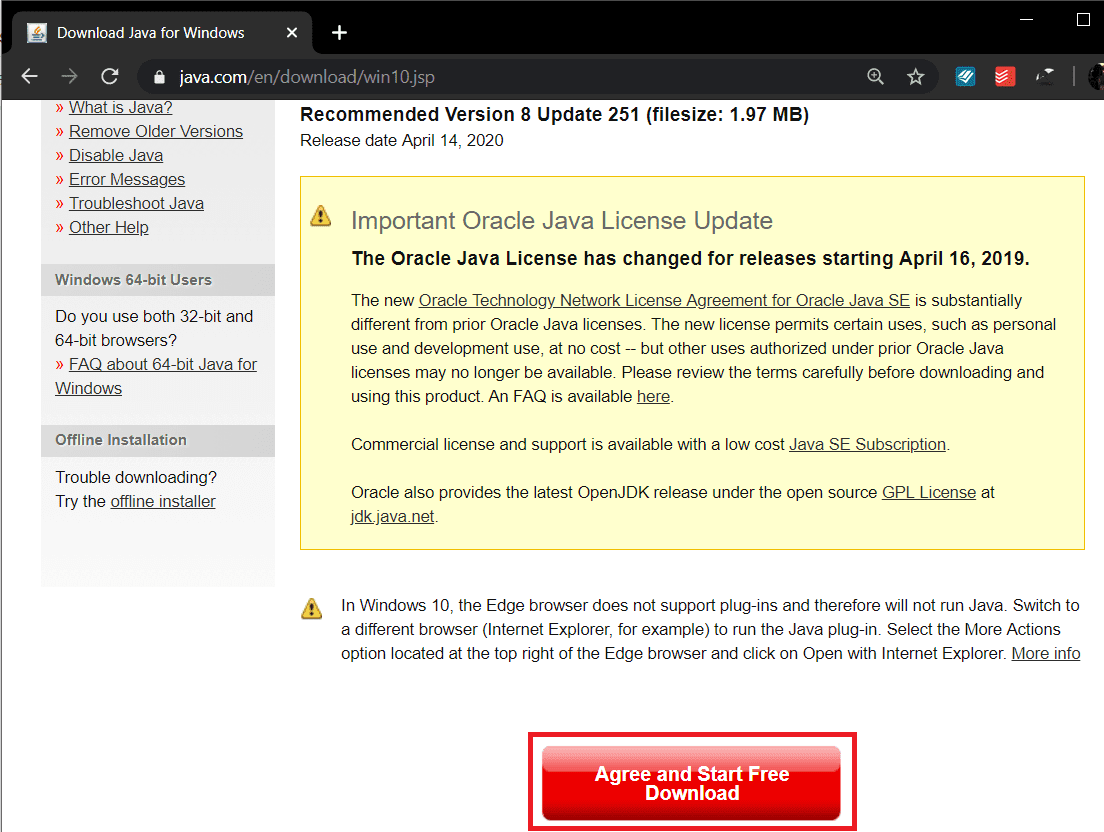Click the blue checkmark extension icon
1104x832 pixels.
[x=965, y=76]
